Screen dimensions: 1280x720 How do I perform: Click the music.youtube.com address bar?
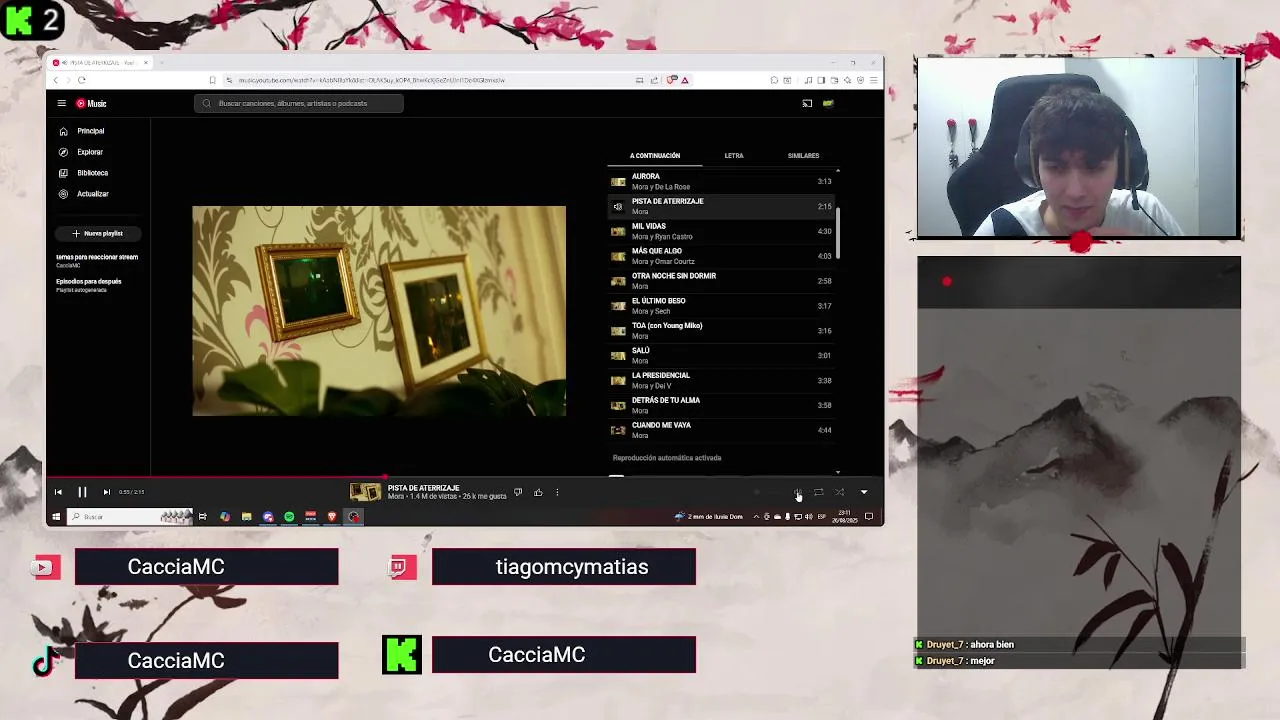371,80
